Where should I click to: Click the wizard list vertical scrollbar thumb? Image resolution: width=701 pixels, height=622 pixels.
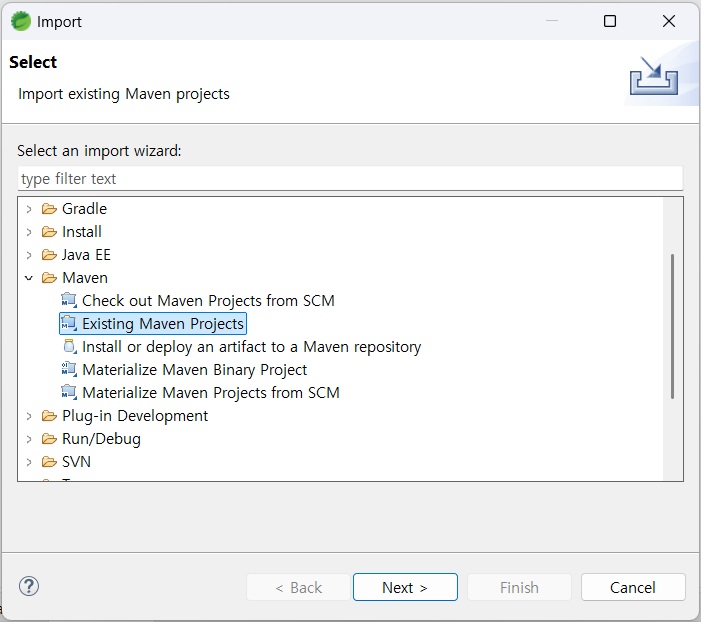pyautogui.click(x=672, y=326)
